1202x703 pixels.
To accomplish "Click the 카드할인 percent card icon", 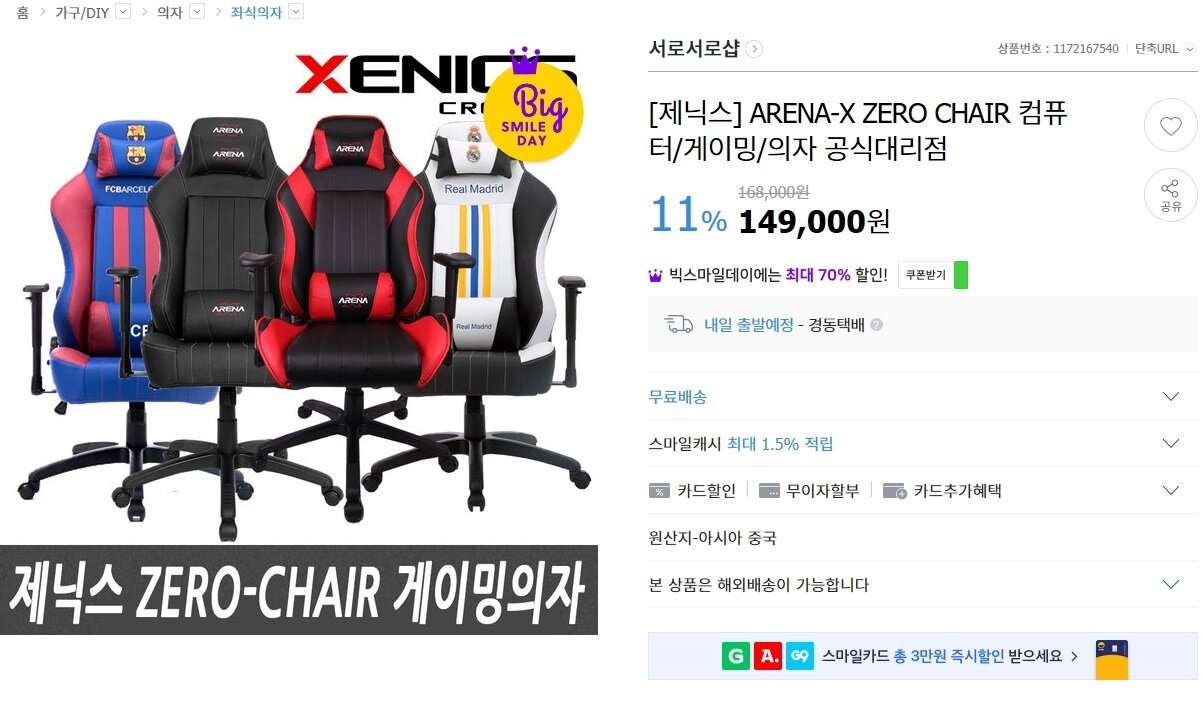I will point(659,491).
